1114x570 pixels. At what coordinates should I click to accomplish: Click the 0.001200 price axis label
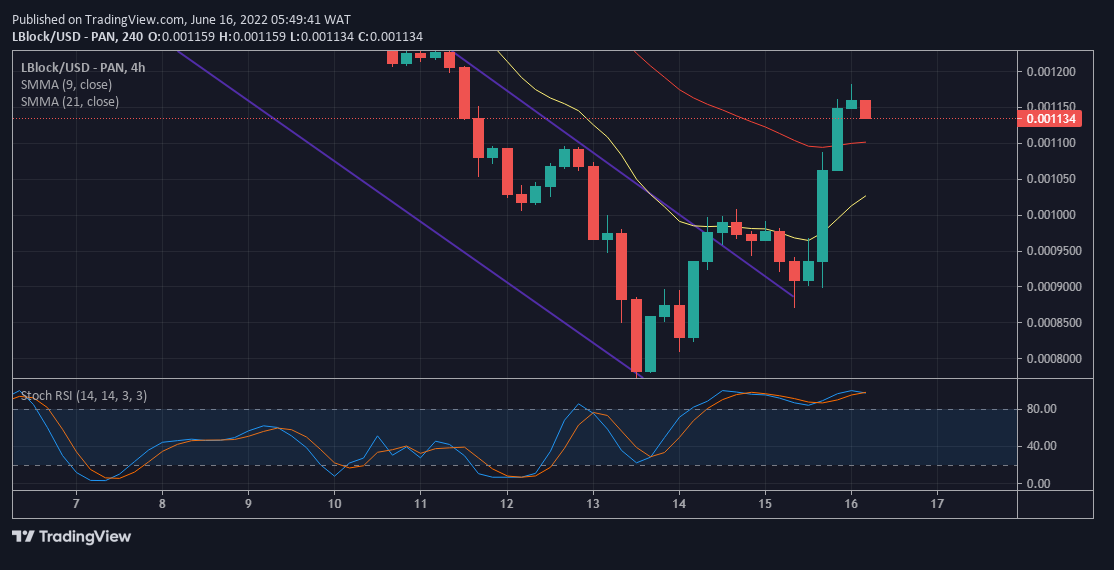point(1050,72)
